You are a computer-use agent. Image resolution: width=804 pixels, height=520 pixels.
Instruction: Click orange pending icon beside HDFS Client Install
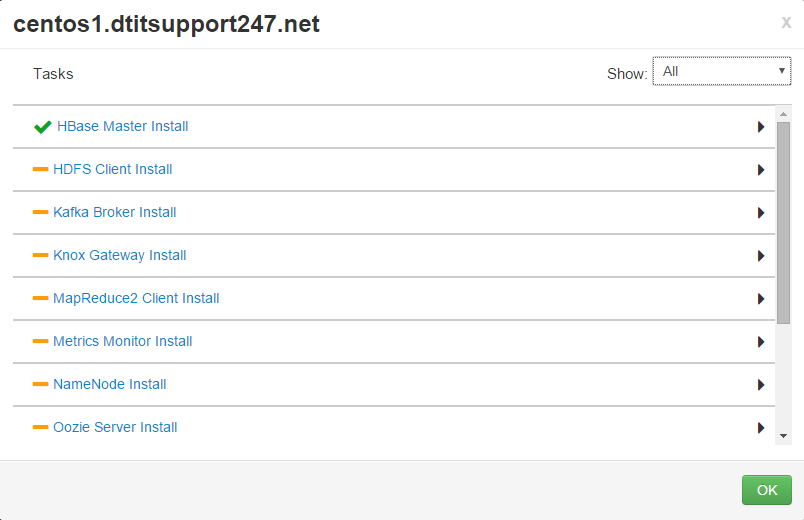[41, 169]
